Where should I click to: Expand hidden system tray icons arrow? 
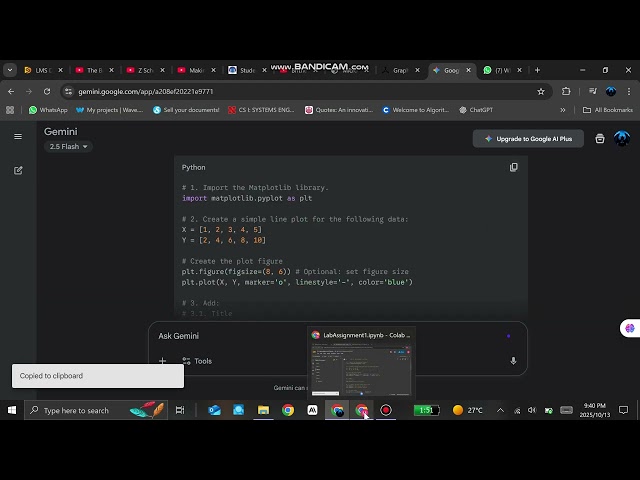coord(500,410)
